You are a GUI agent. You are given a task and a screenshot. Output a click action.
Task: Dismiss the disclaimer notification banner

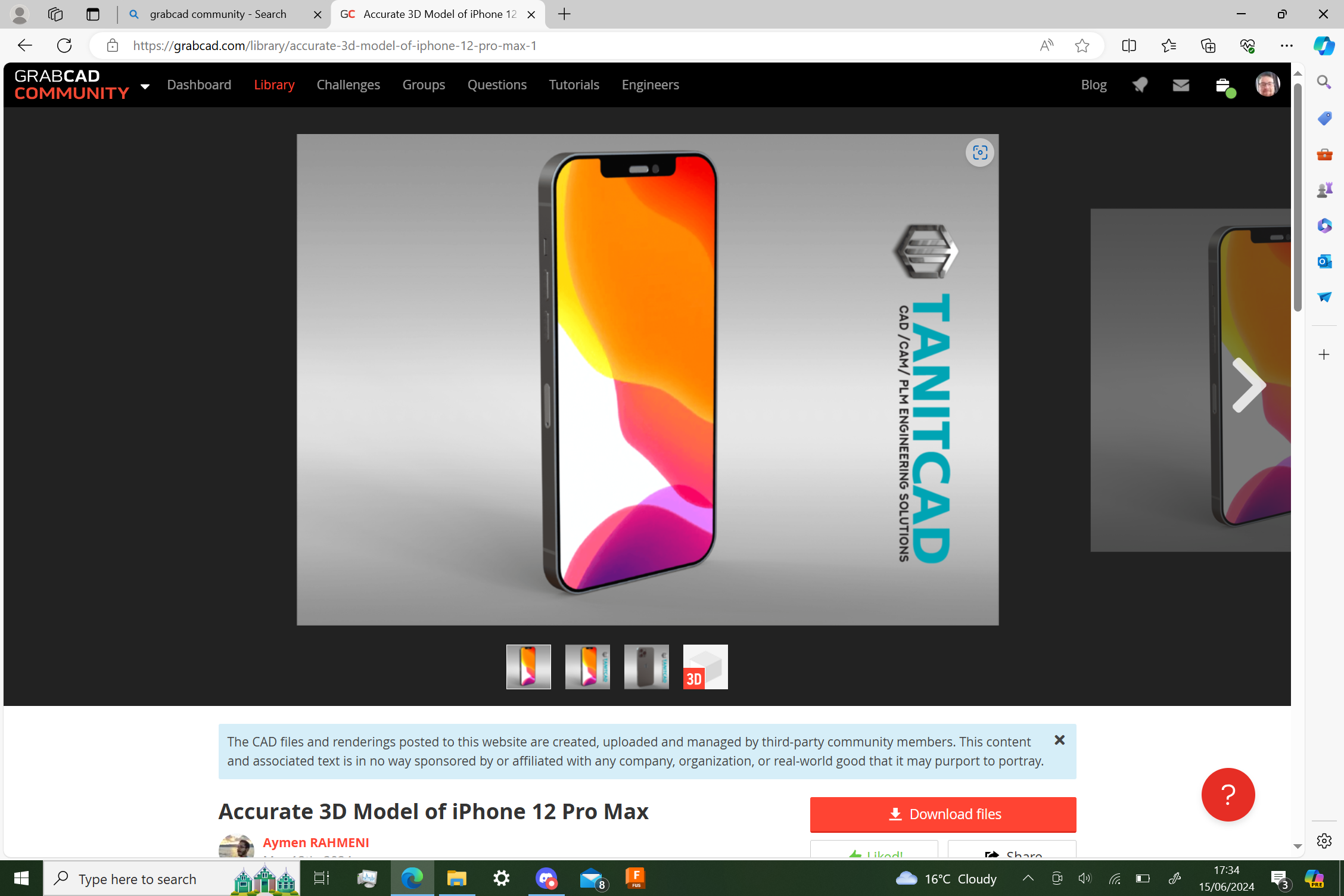tap(1060, 740)
